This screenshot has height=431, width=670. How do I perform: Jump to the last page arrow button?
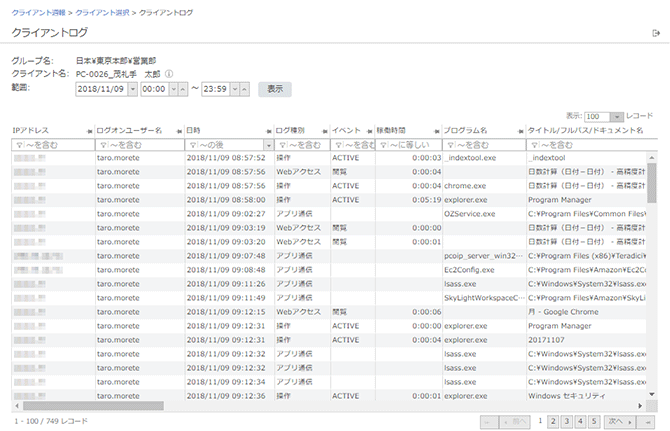click(x=647, y=422)
